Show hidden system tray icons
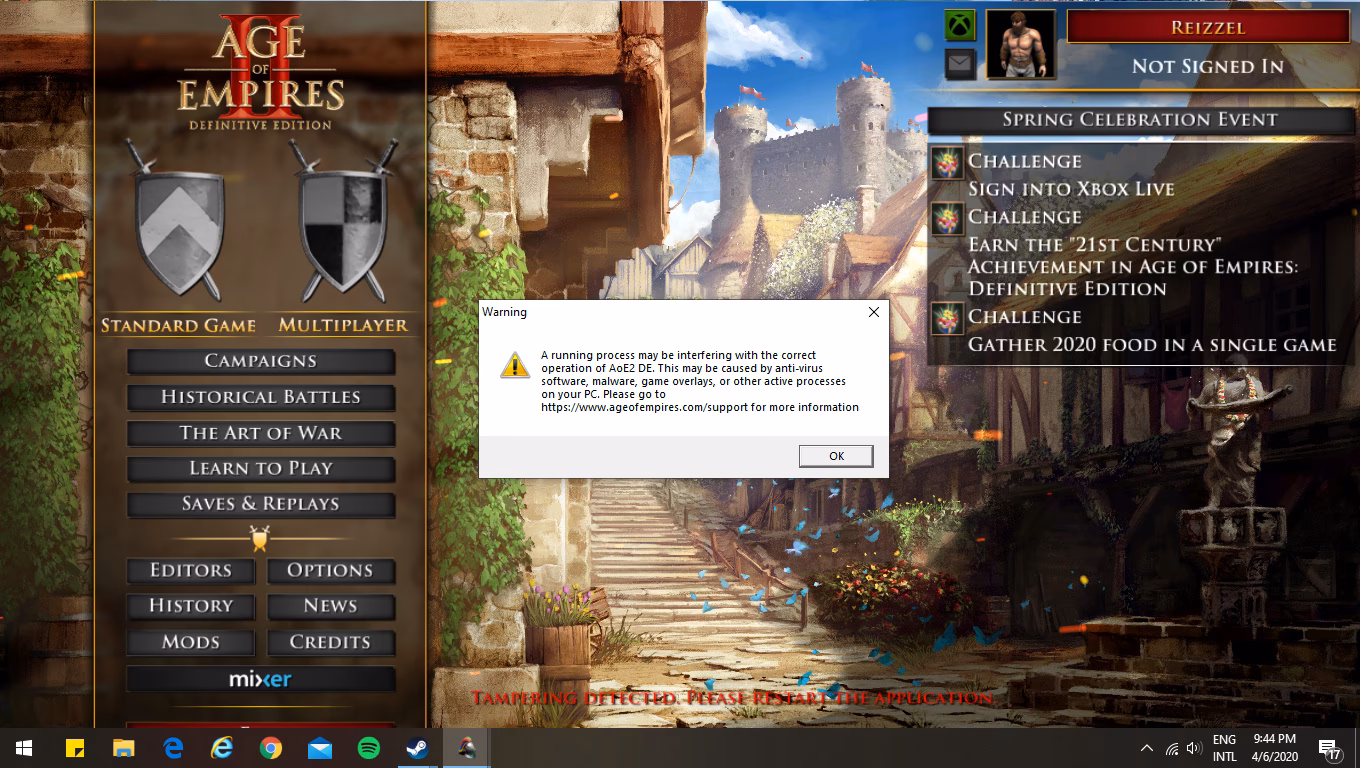This screenshot has height=768, width=1360. pos(1146,748)
